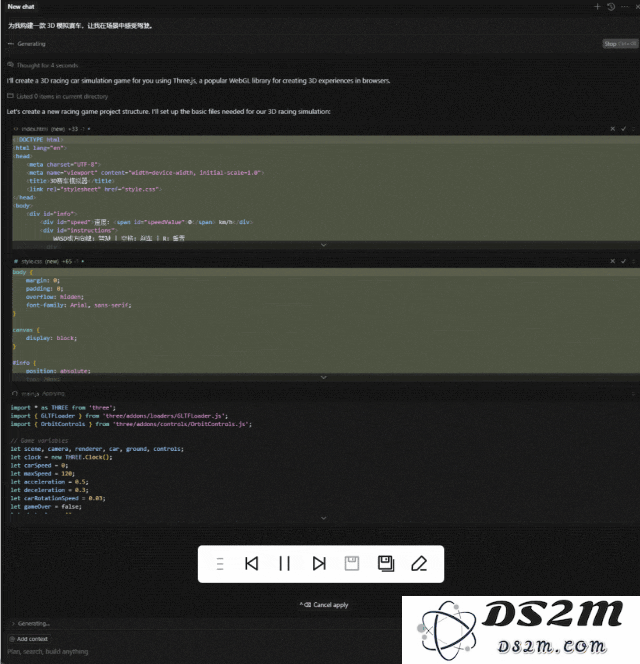Click the 'display: block;' CSS line
Screen dimensions: 640x664
coord(51,338)
